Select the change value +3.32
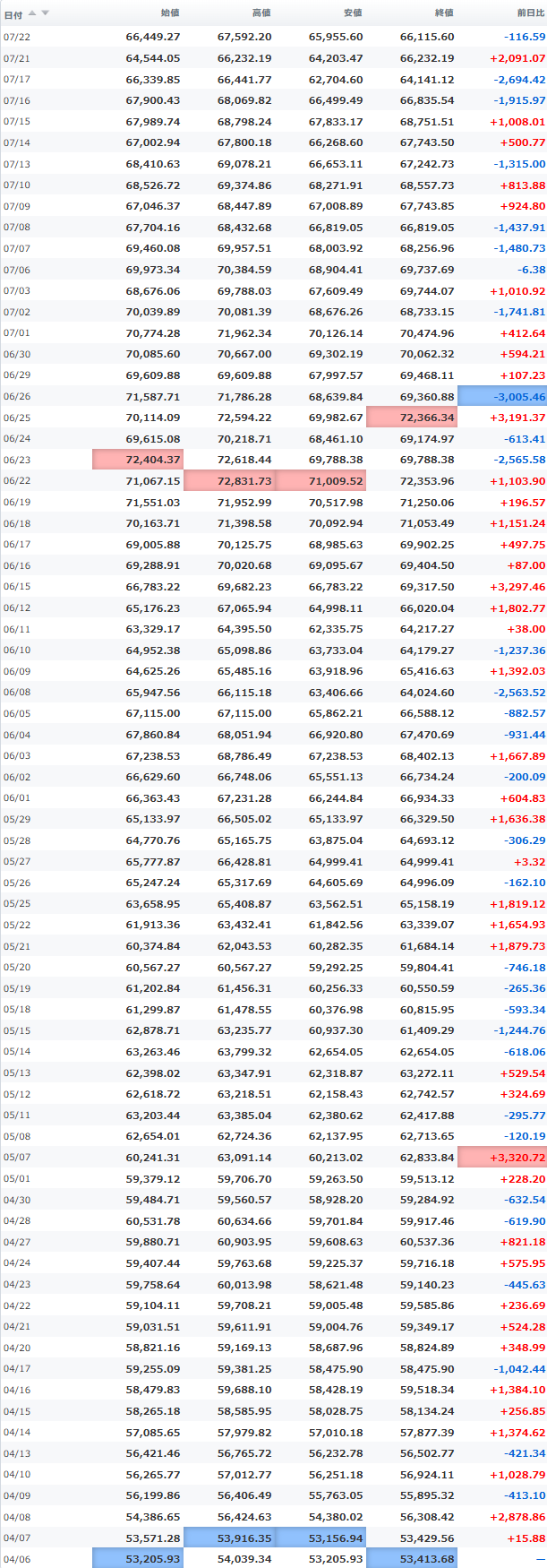Viewport: 547px width, 1568px height. coord(530,862)
